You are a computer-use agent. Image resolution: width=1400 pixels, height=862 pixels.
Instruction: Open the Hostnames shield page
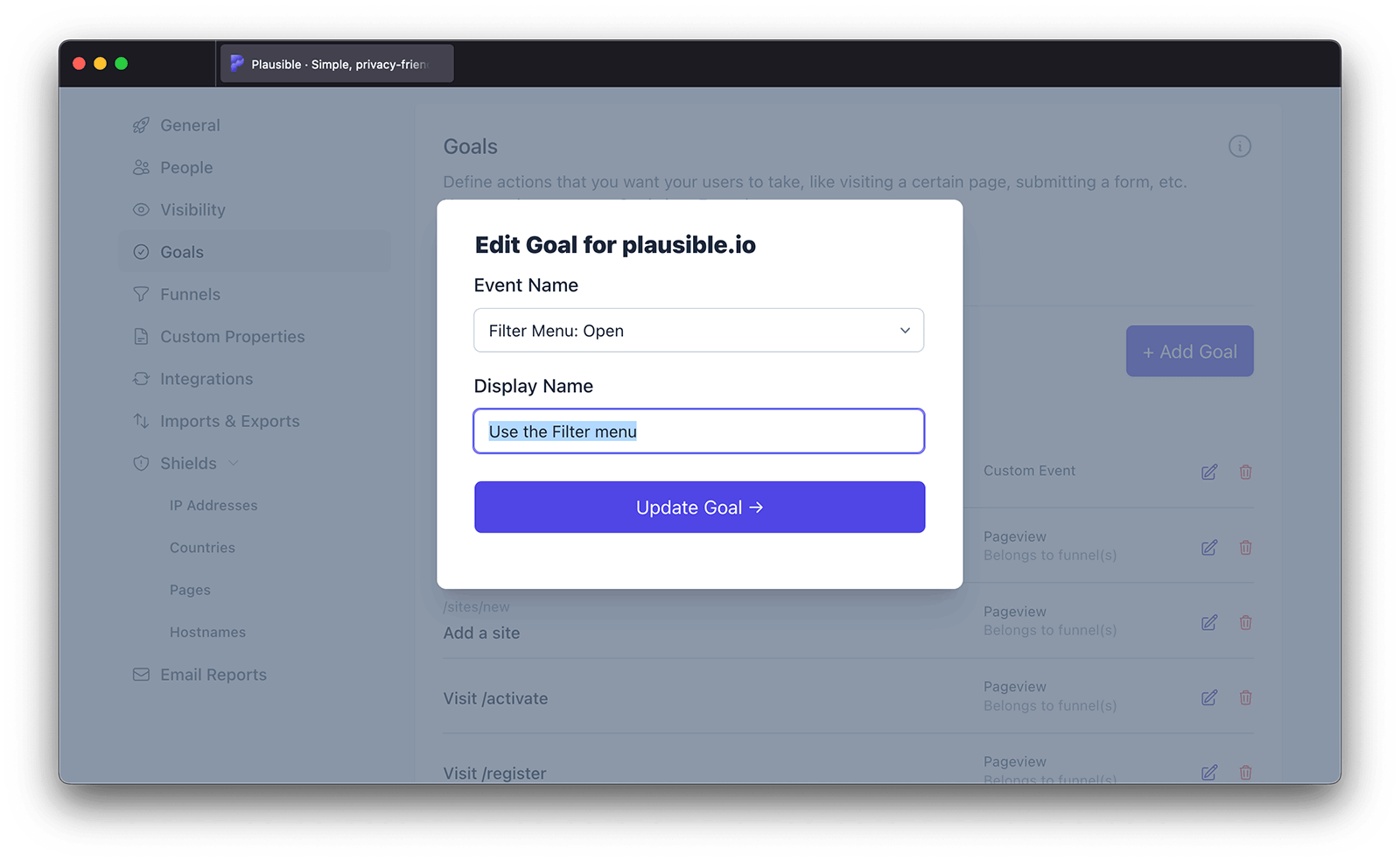pyautogui.click(x=207, y=632)
